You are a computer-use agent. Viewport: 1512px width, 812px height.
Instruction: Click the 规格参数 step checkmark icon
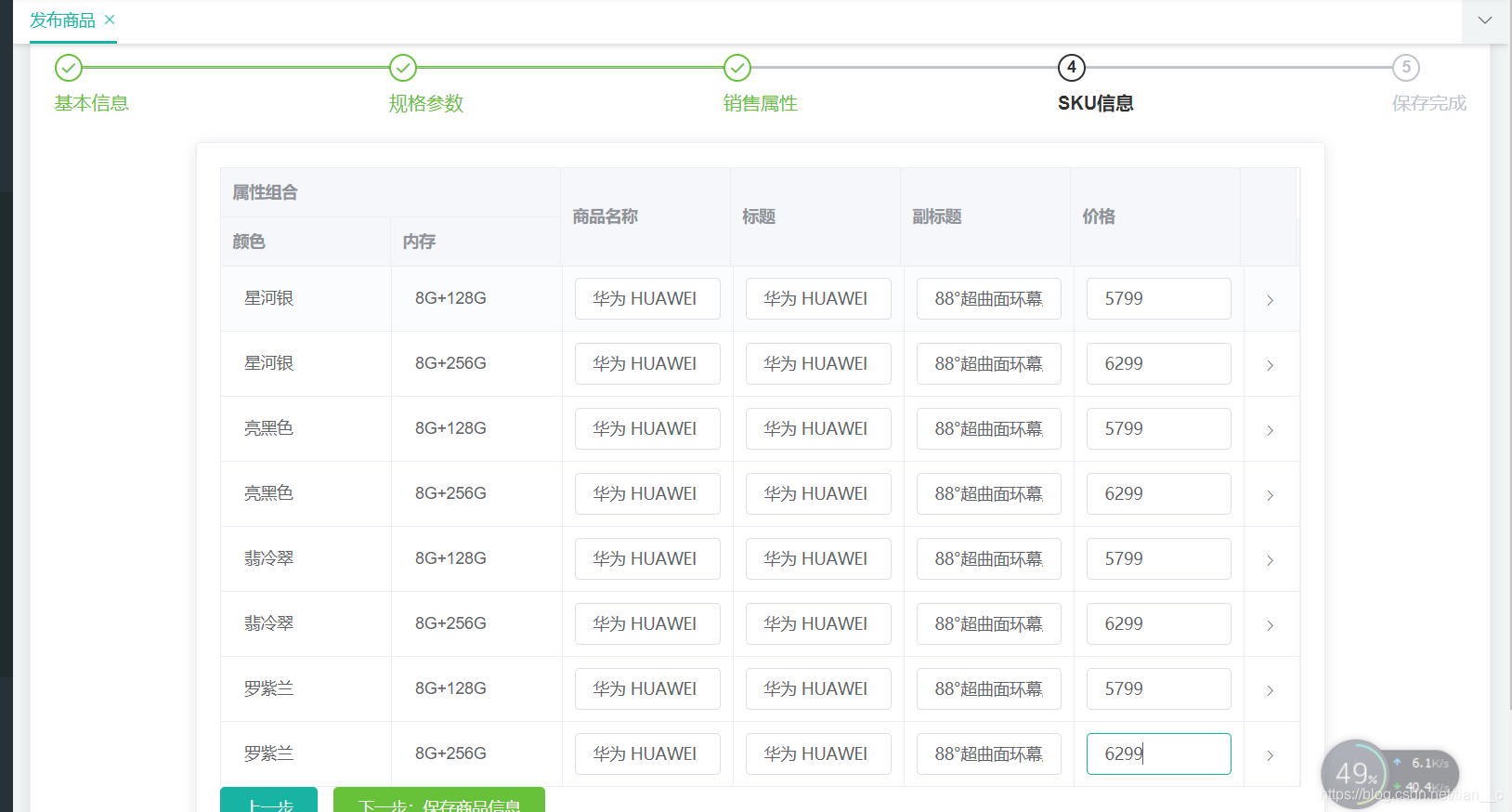(x=403, y=68)
